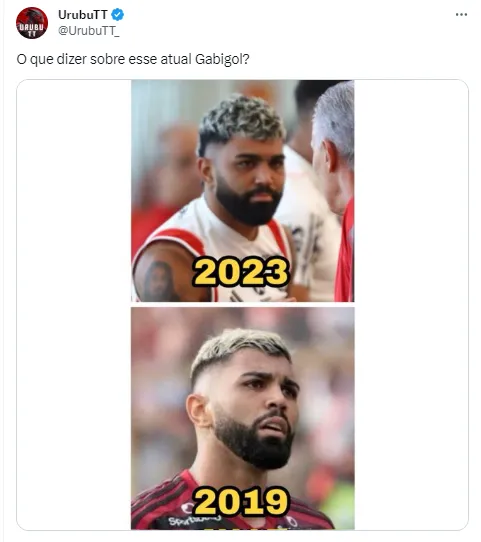481x542 pixels.
Task: Click the blank area left of the photos
Action: pos(74,304)
